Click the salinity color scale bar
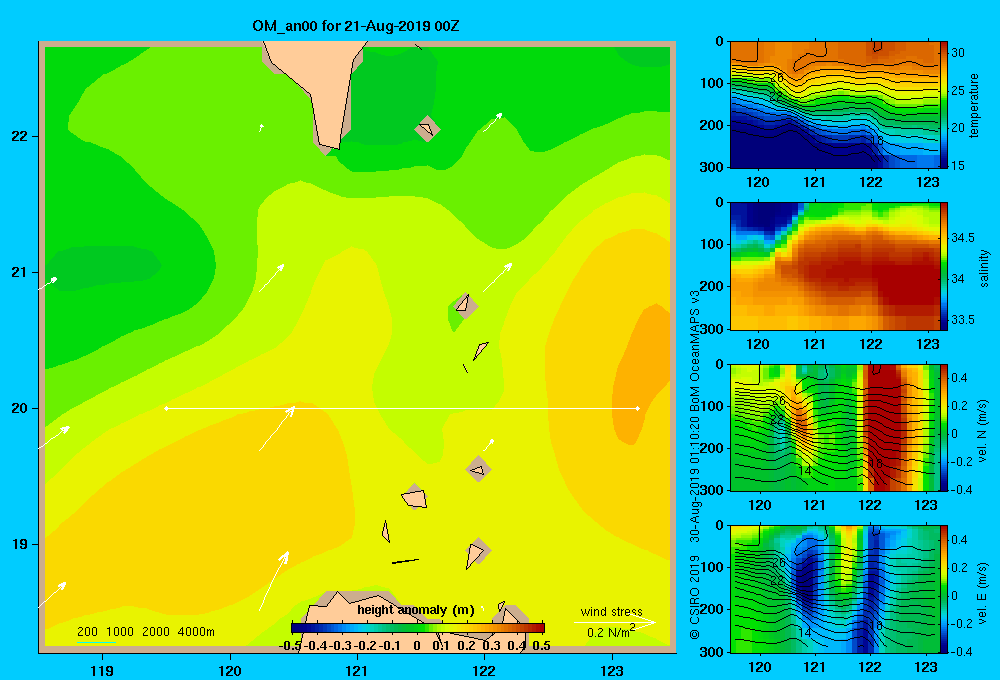This screenshot has height=680, width=1000. pyautogui.click(x=944, y=266)
